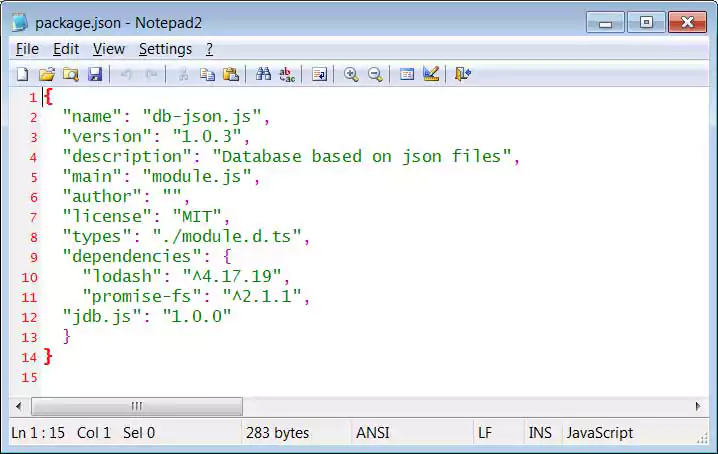Image resolution: width=718 pixels, height=454 pixels.
Task: Click the LF line ending status entry
Action: coord(485,432)
